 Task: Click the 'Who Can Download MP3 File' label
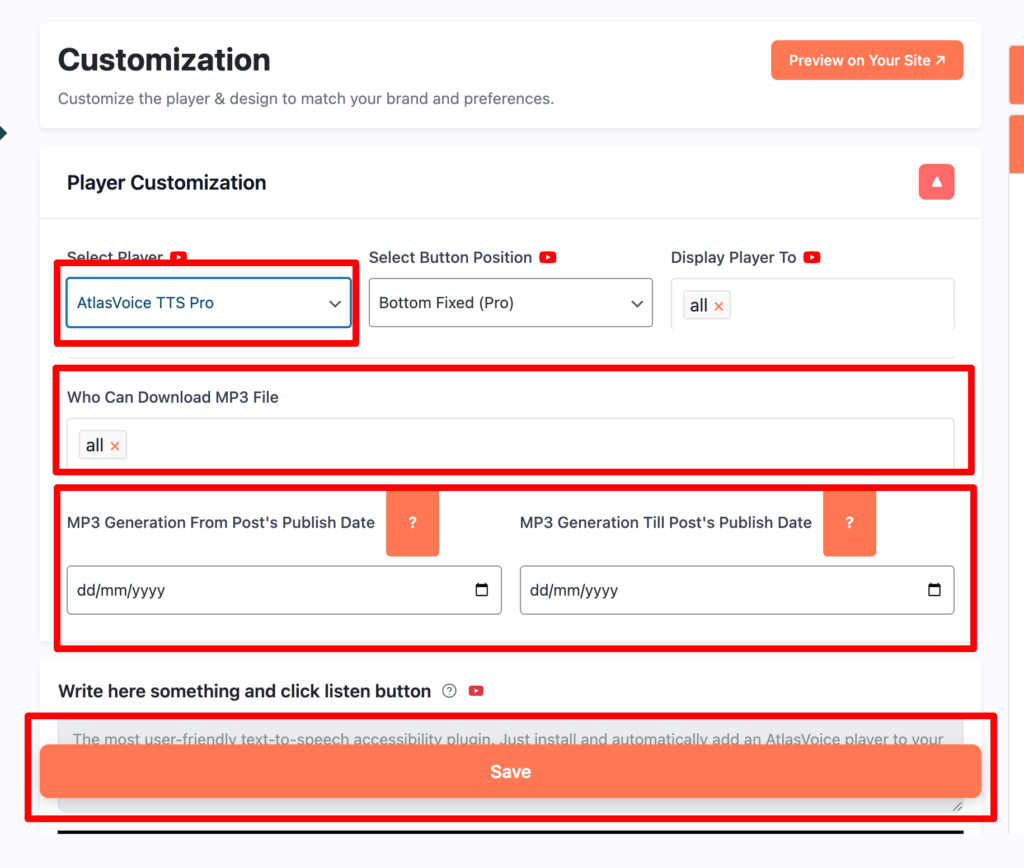(172, 397)
